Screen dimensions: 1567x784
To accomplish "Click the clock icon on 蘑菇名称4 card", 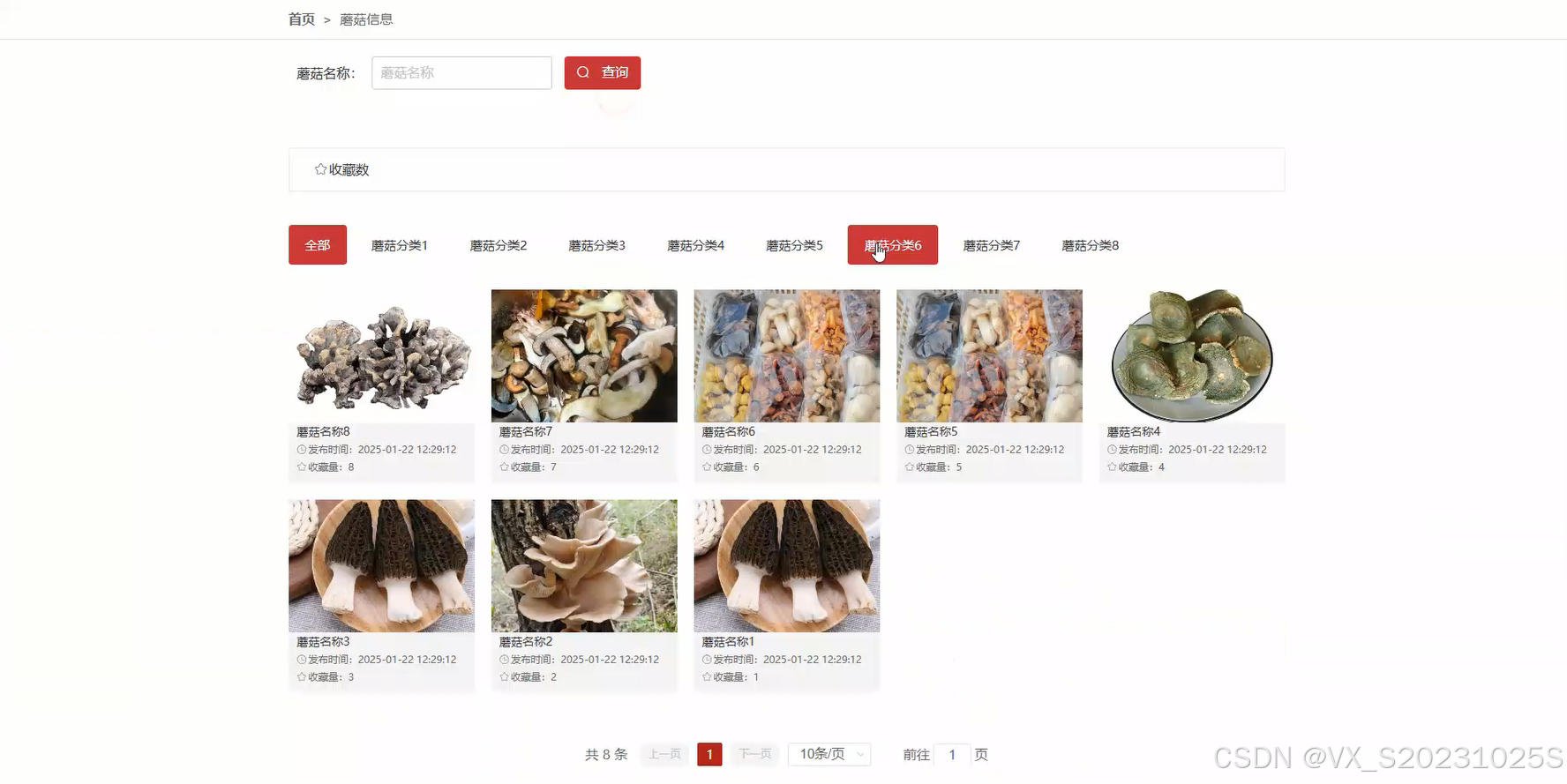I will coord(1113,450).
